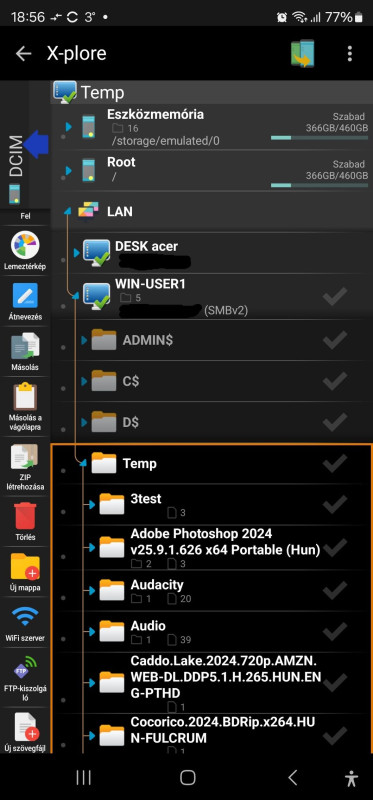Tap the alarm clock status icon
Image resolution: width=373 pixels, height=800 pixels.
pyautogui.click(x=282, y=17)
